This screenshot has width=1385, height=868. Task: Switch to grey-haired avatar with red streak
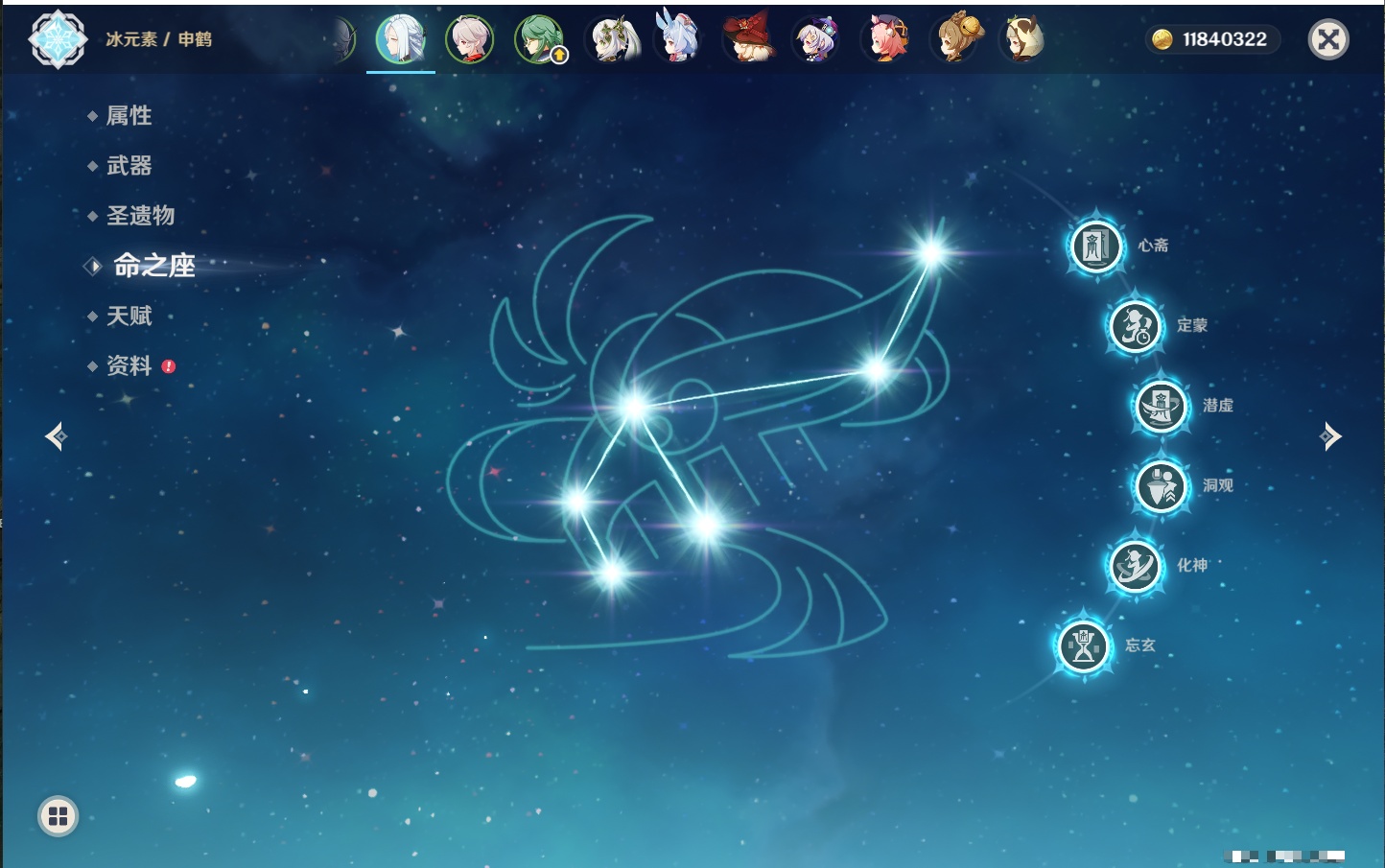pos(470,39)
